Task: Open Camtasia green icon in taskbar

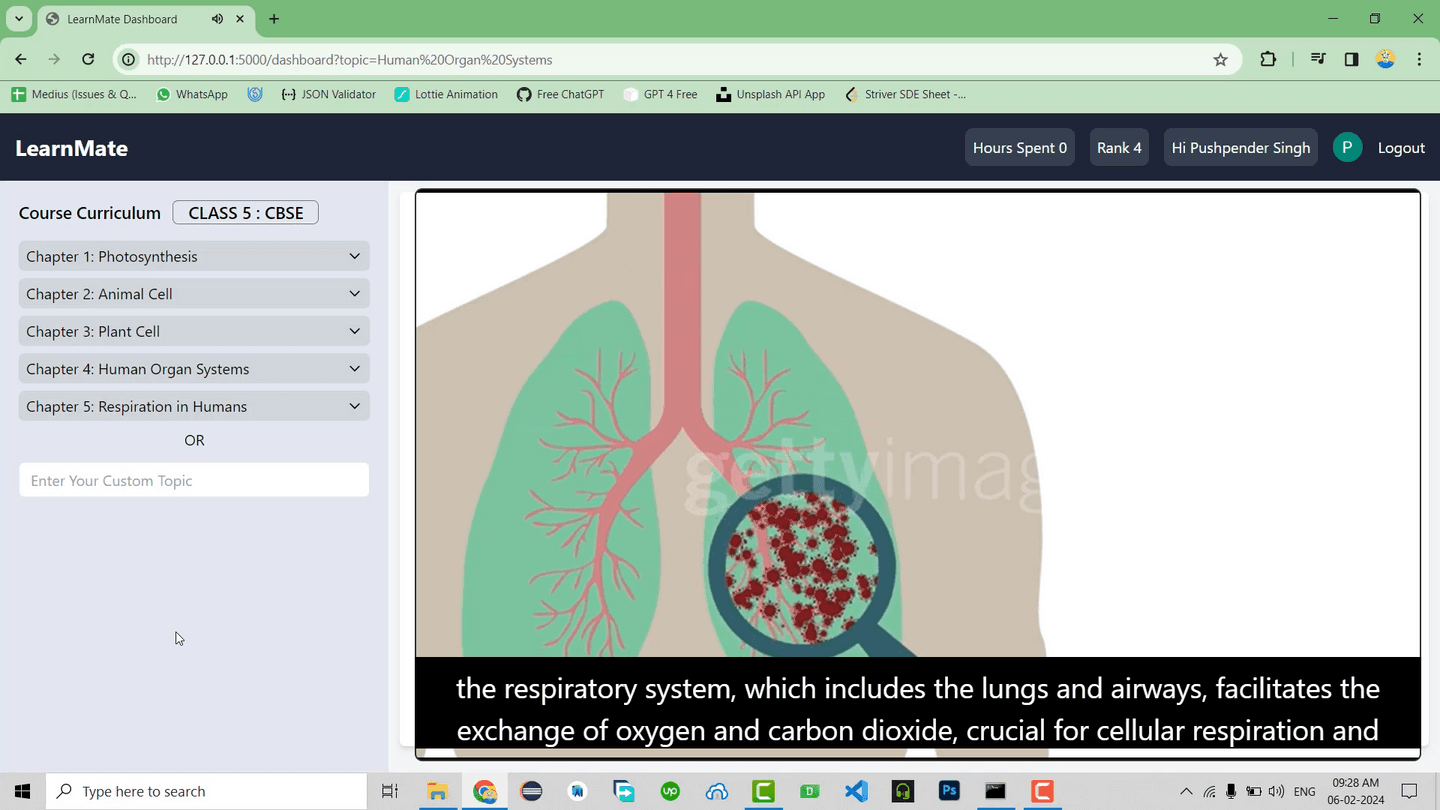Action: (763, 791)
